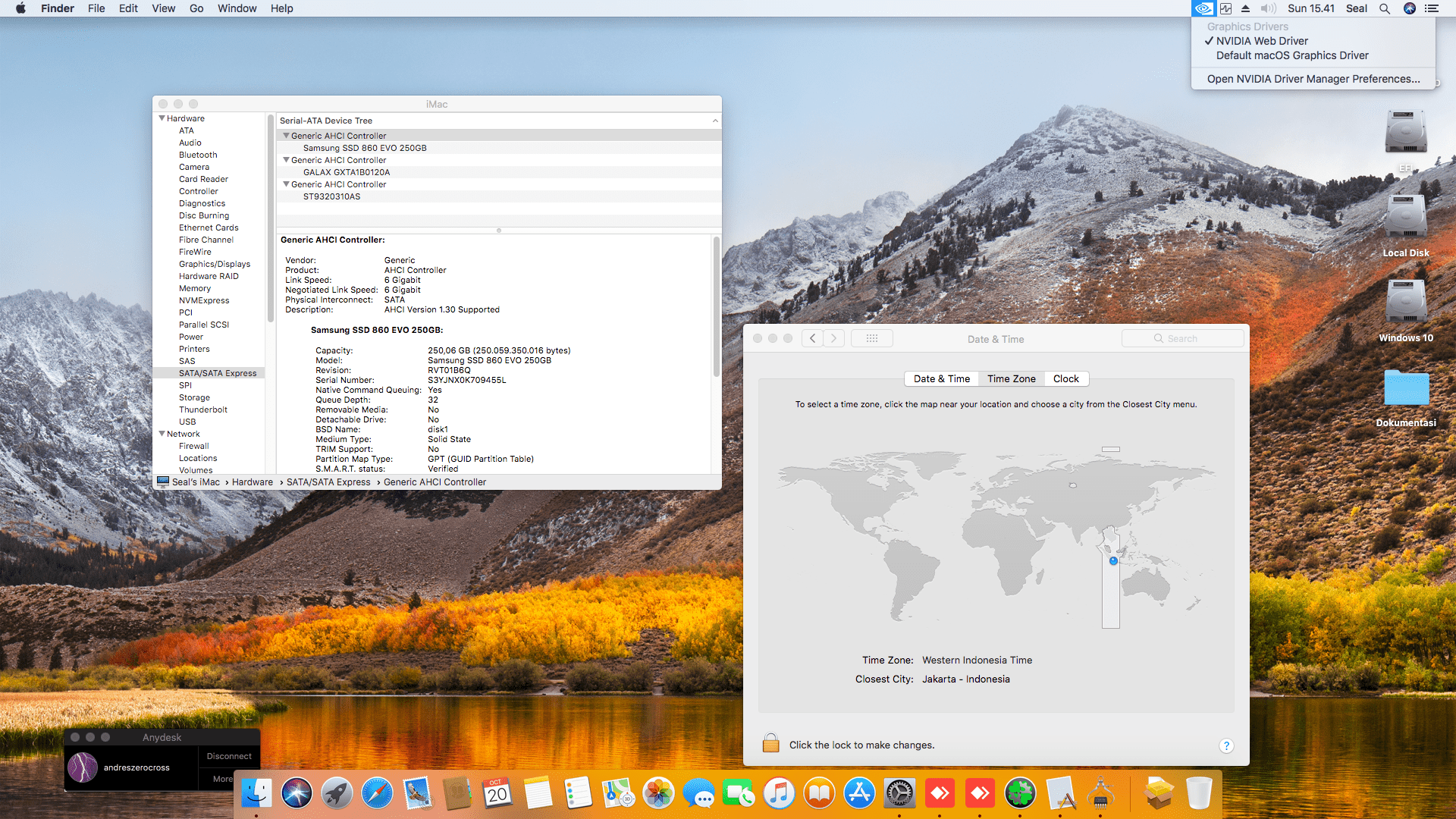1456x819 pixels.
Task: Open NVIDIA Driver Manager Preferences
Action: tap(1313, 79)
